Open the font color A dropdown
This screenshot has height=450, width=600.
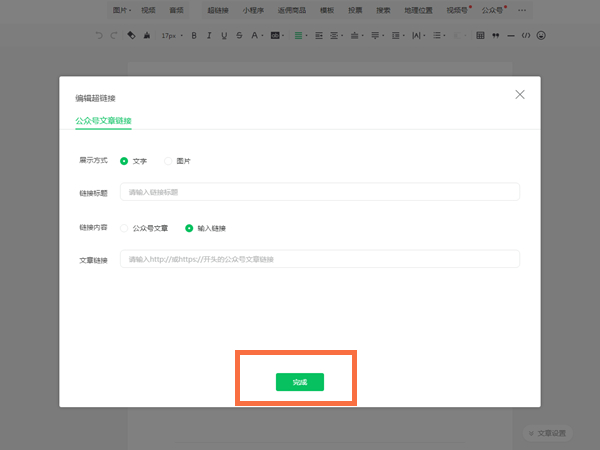(x=255, y=35)
